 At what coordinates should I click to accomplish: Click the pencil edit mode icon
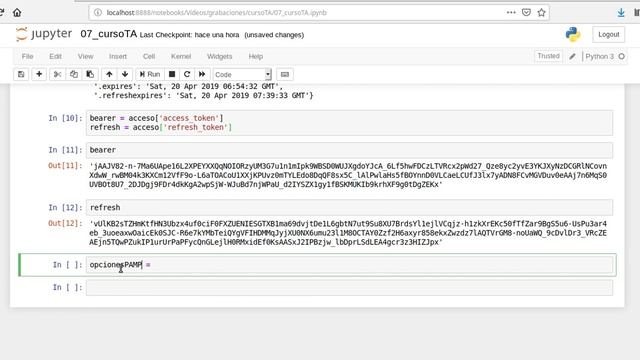(572, 56)
